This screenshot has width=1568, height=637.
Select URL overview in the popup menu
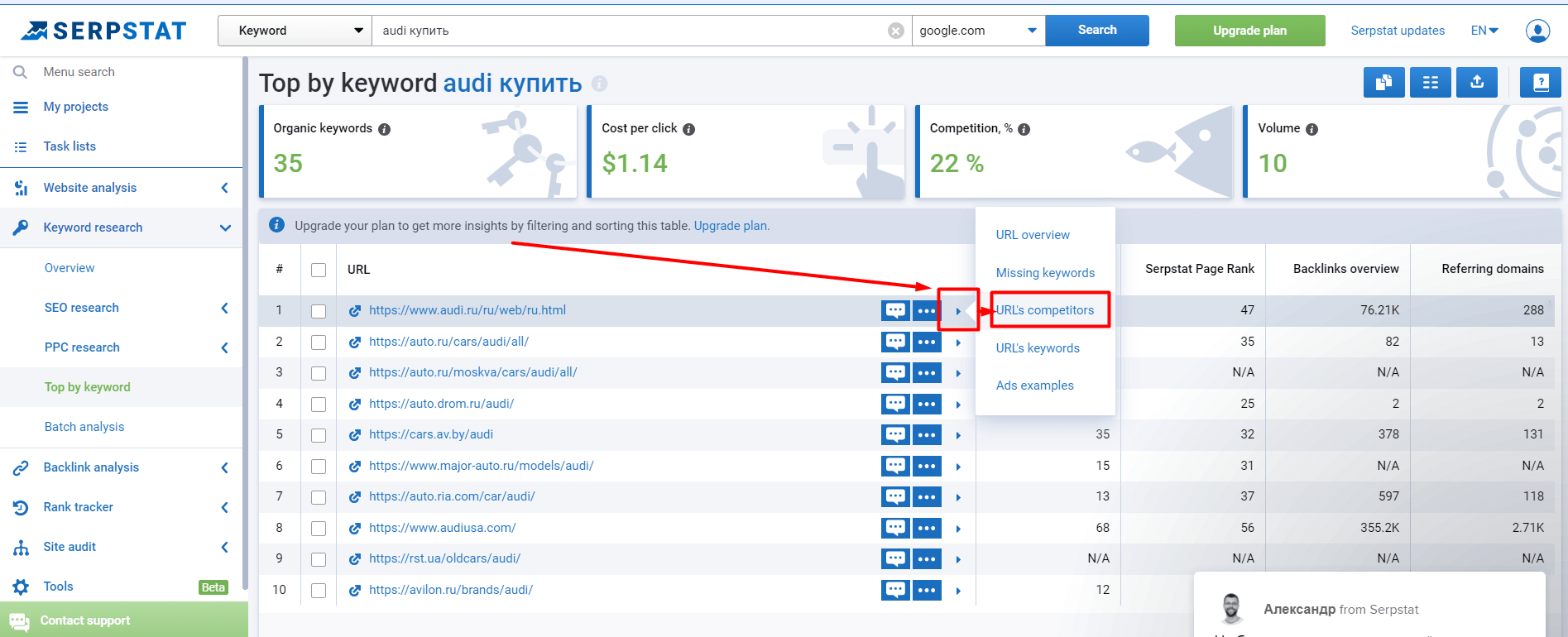point(1033,235)
